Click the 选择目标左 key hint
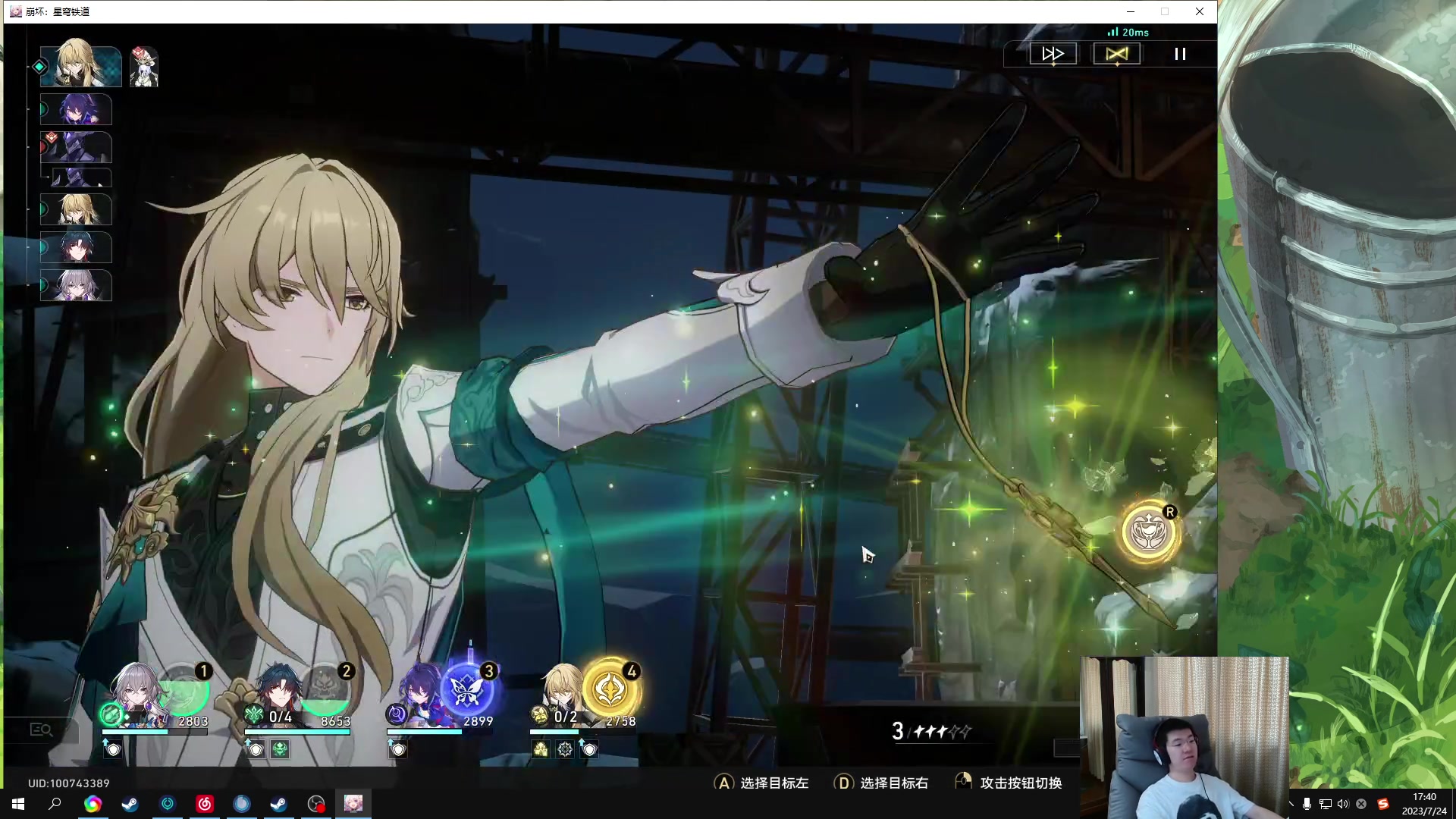1456x819 pixels. click(761, 783)
